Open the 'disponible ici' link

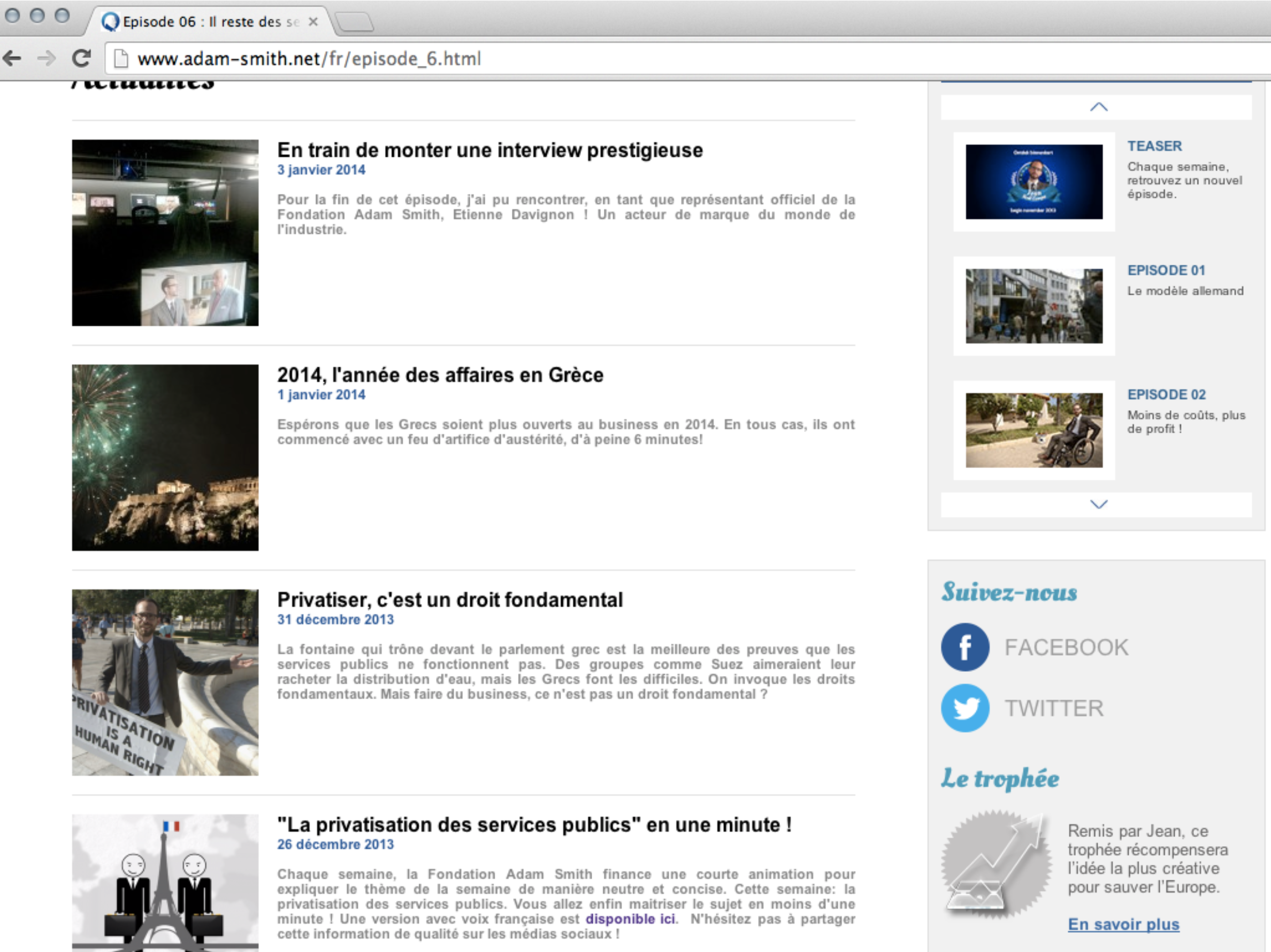point(630,919)
